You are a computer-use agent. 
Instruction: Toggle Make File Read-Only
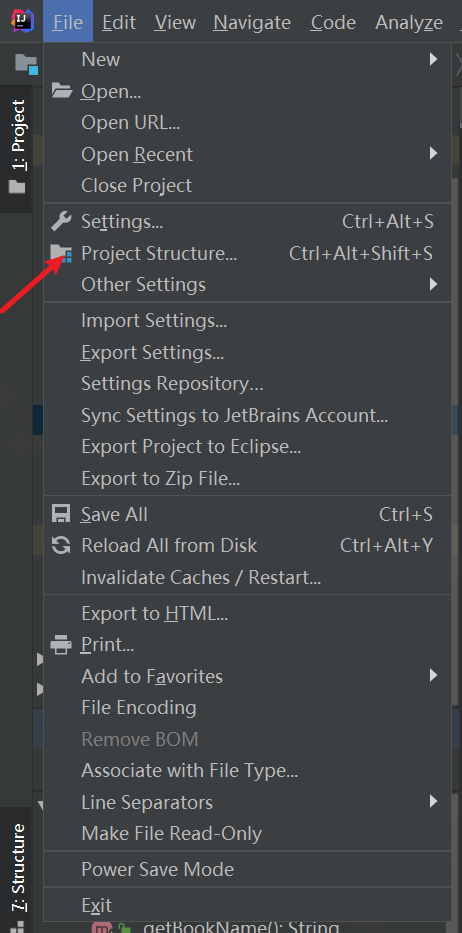[x=248, y=833]
